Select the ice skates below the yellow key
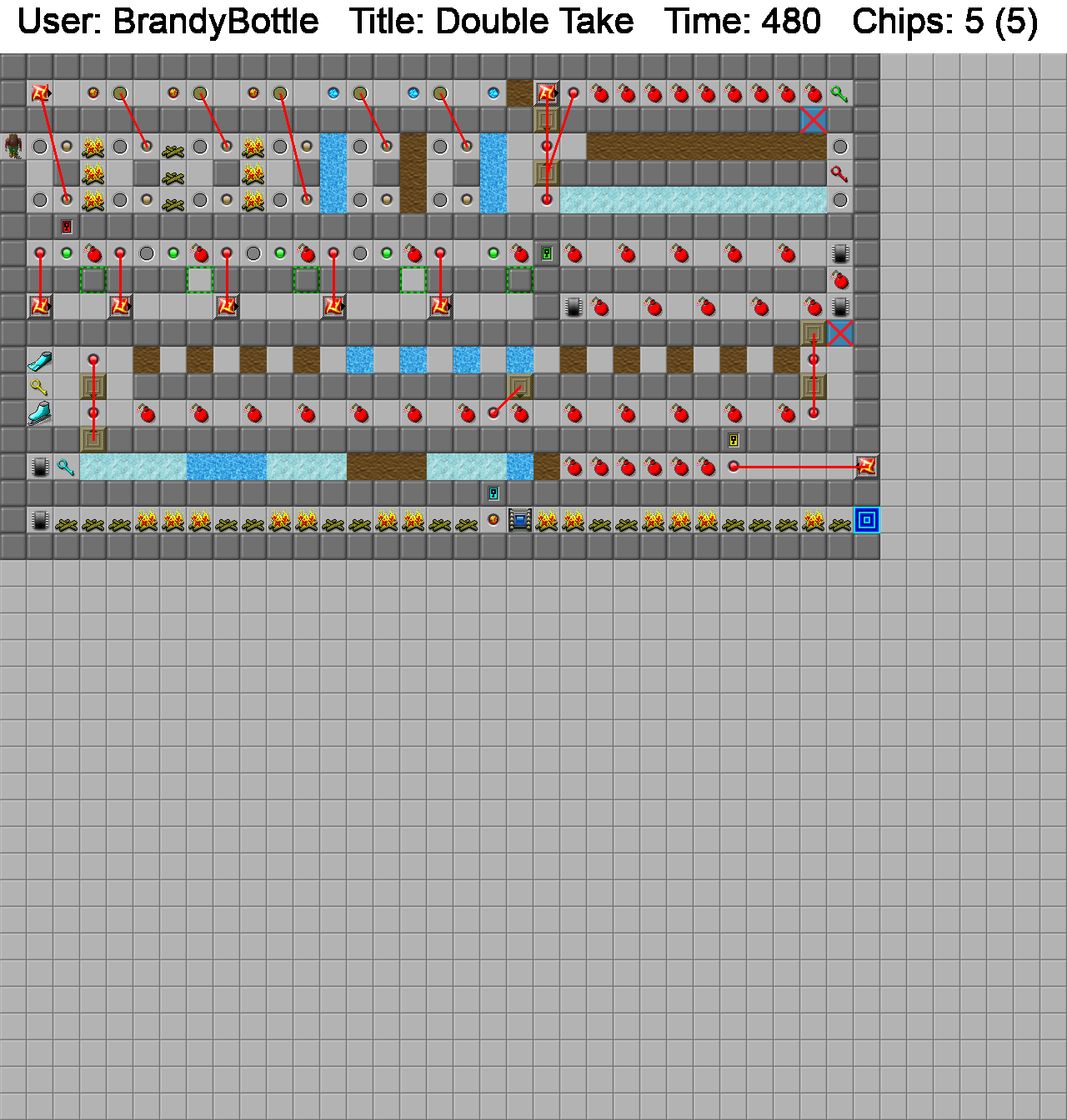 (39, 413)
